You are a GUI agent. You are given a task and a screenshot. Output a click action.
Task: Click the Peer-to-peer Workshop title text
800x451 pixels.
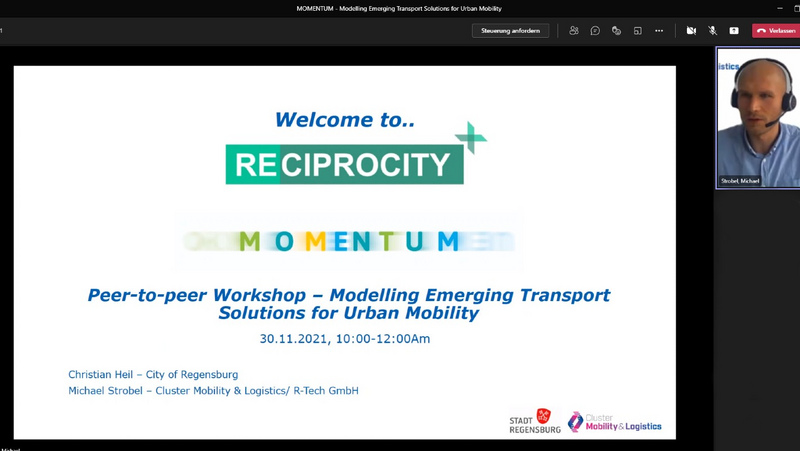pyautogui.click(x=349, y=304)
